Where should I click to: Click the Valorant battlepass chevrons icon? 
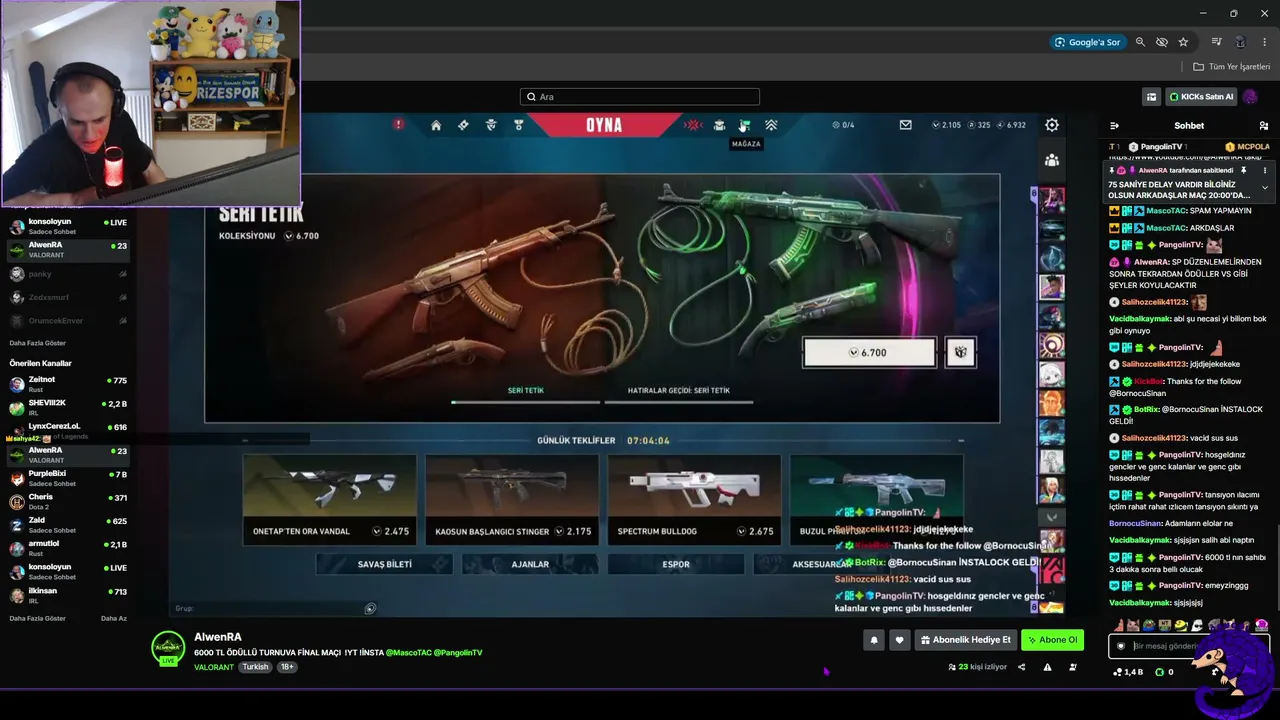771,125
